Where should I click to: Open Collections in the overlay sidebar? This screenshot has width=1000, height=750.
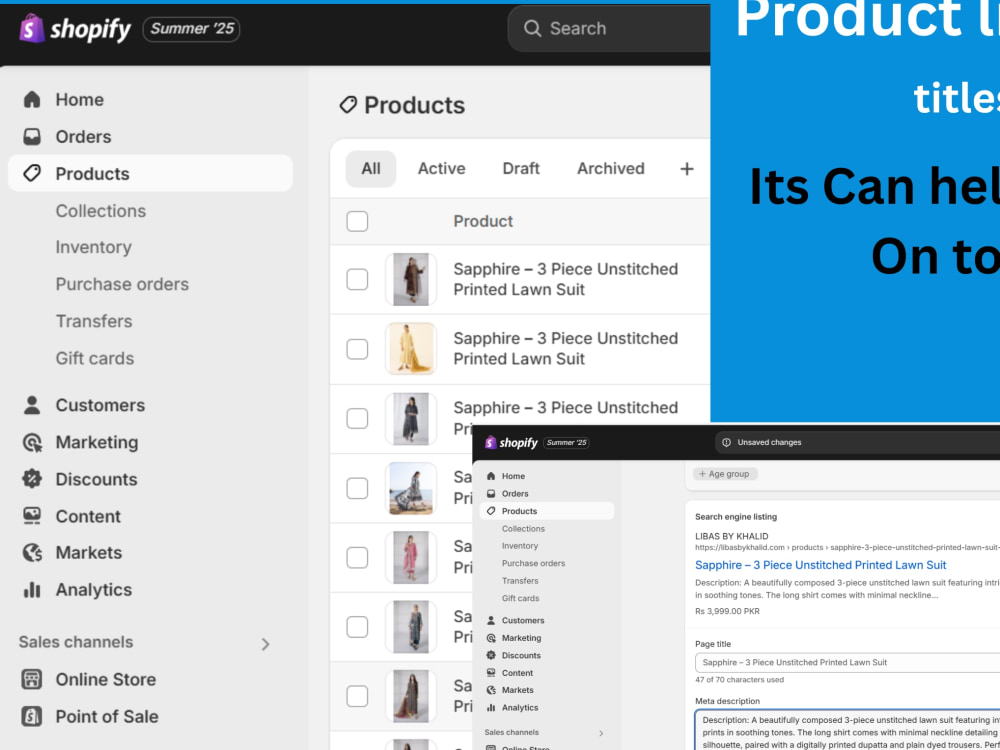[x=523, y=529]
